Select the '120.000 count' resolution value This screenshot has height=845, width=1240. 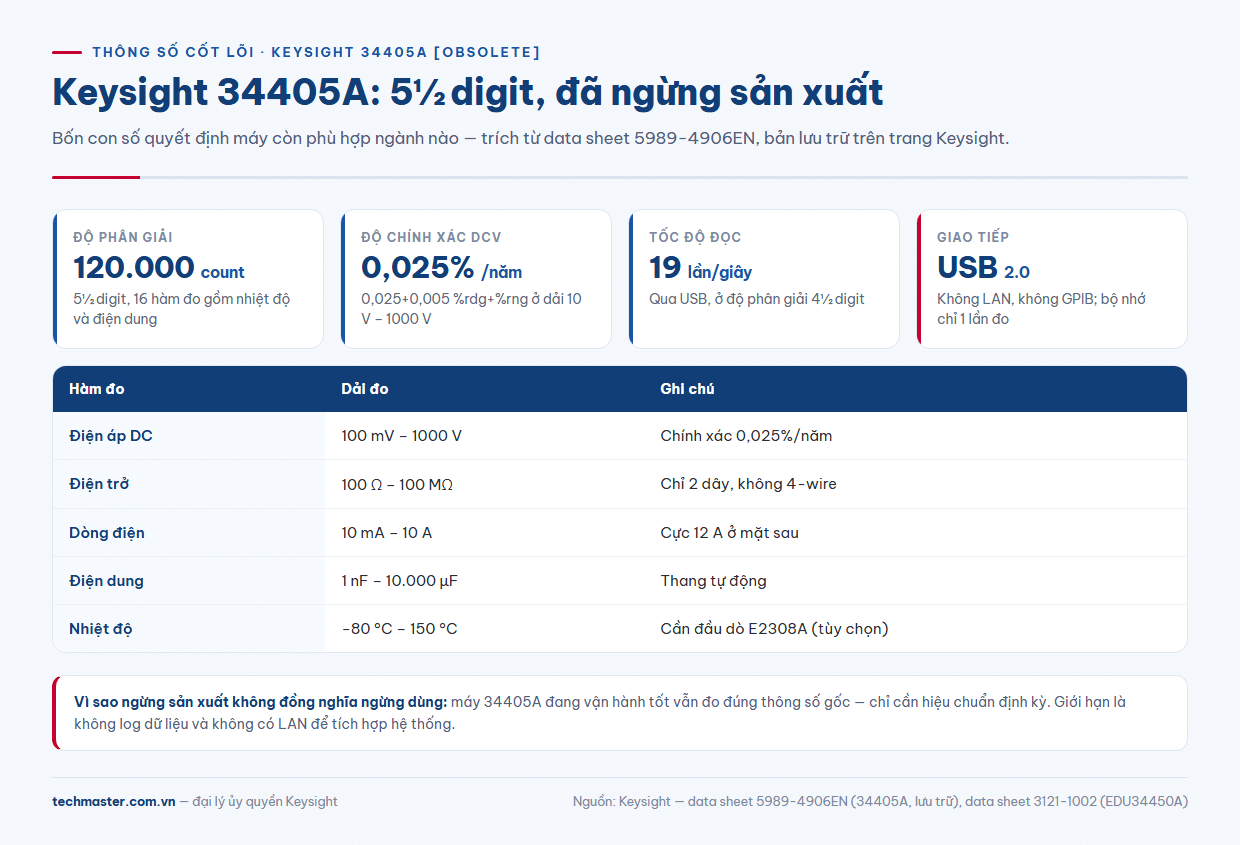[x=159, y=267]
